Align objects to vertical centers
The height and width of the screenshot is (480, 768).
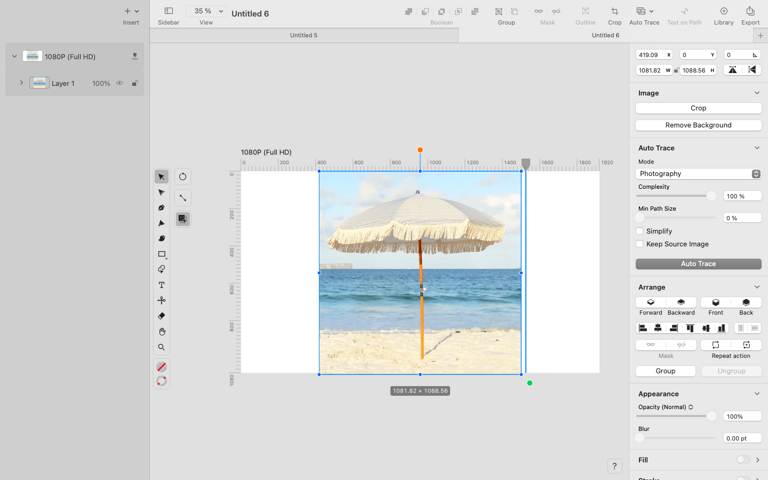(x=705, y=328)
